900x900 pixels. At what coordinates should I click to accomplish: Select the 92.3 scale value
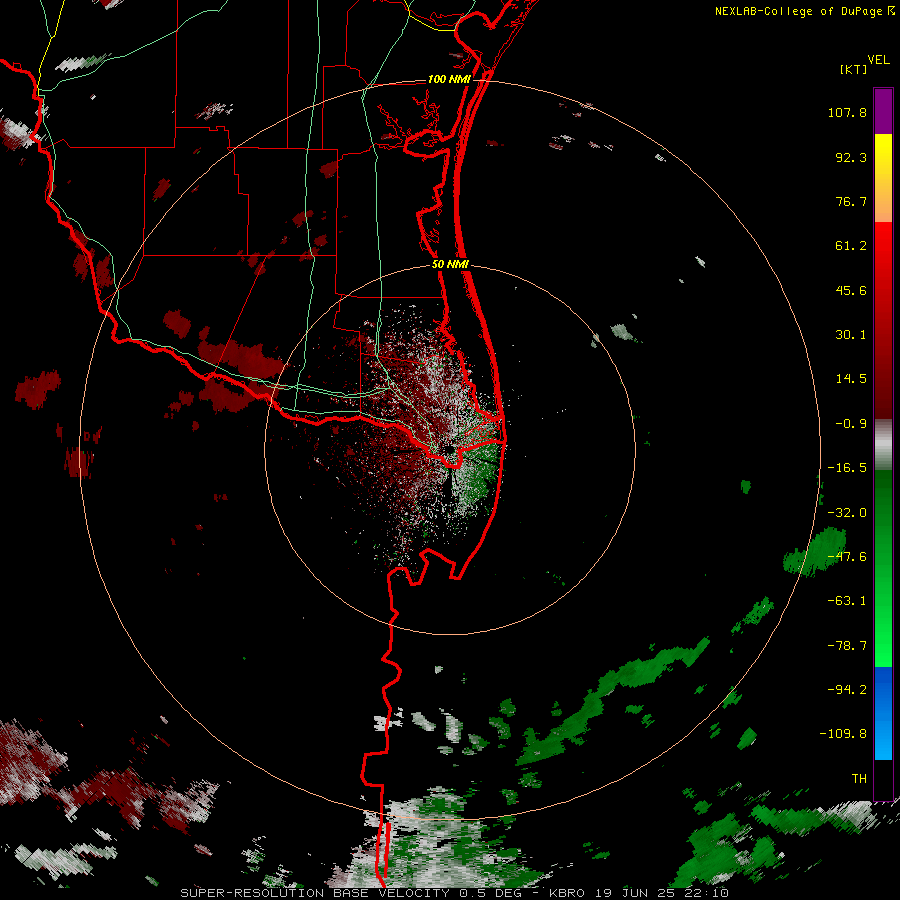pyautogui.click(x=851, y=157)
